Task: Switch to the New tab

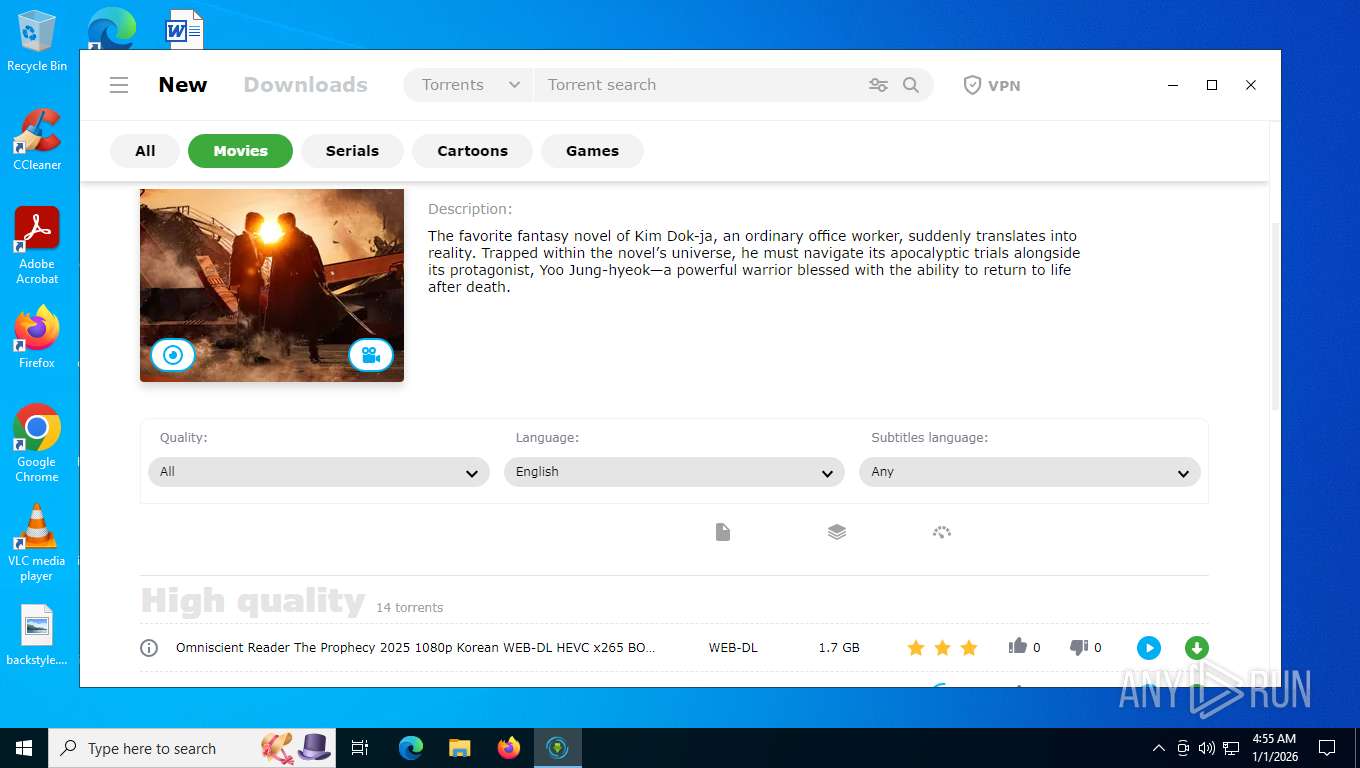Action: tap(183, 85)
